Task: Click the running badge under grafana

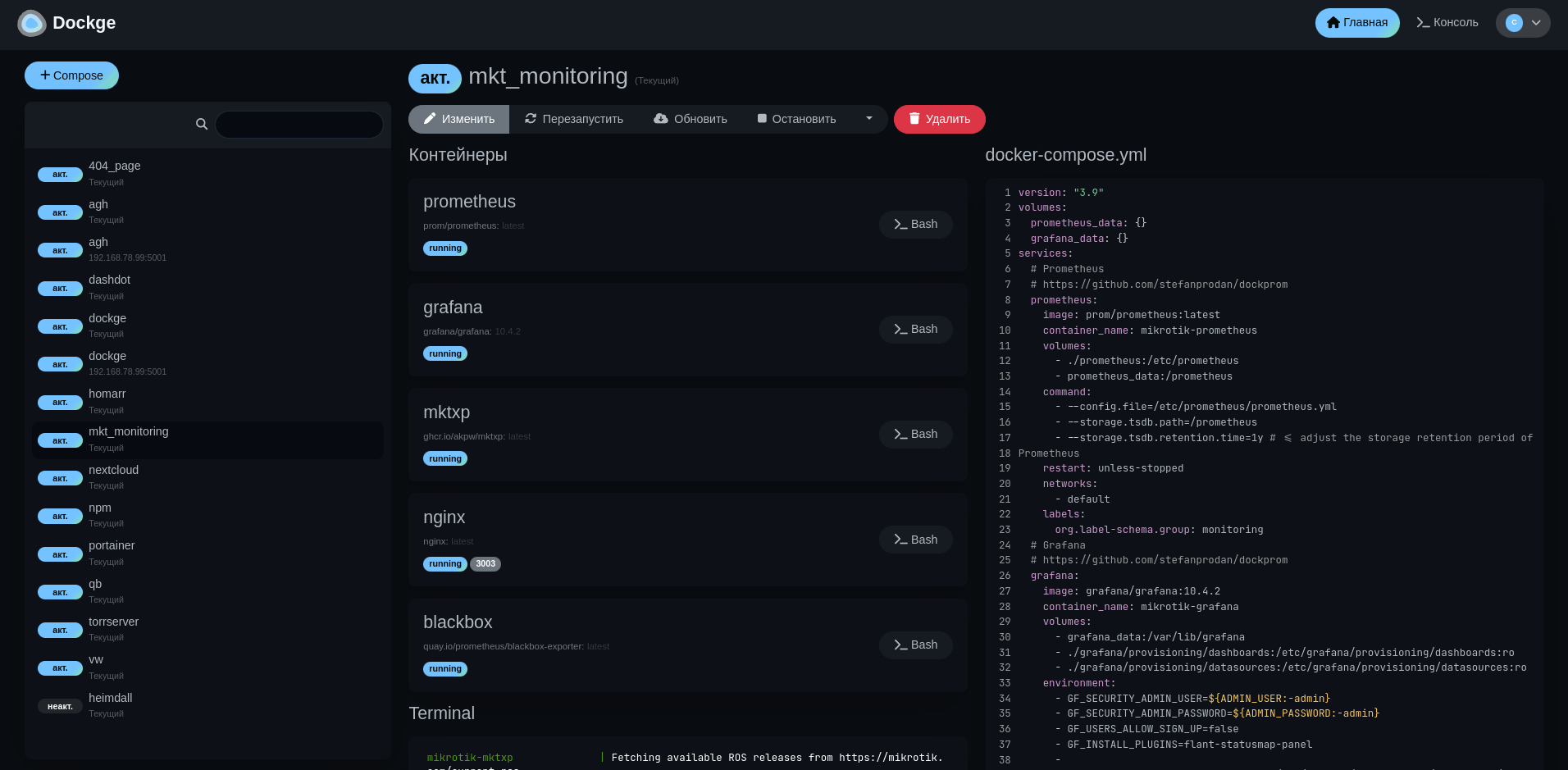Action: tap(445, 353)
